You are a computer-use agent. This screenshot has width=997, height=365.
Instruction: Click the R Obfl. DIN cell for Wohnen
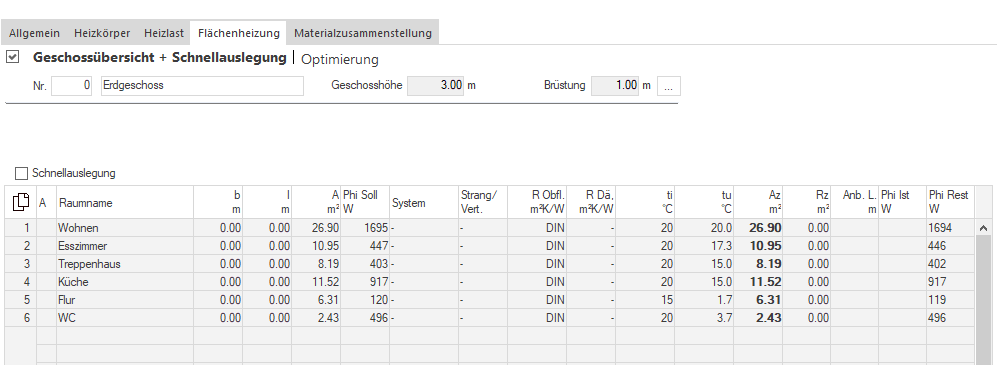537,228
